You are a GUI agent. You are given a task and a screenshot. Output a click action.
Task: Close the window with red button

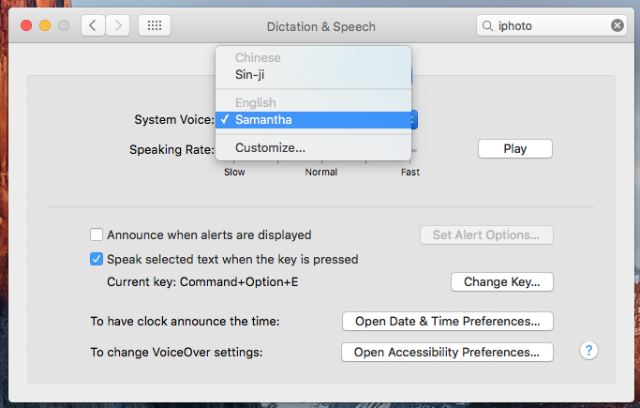coord(26,25)
